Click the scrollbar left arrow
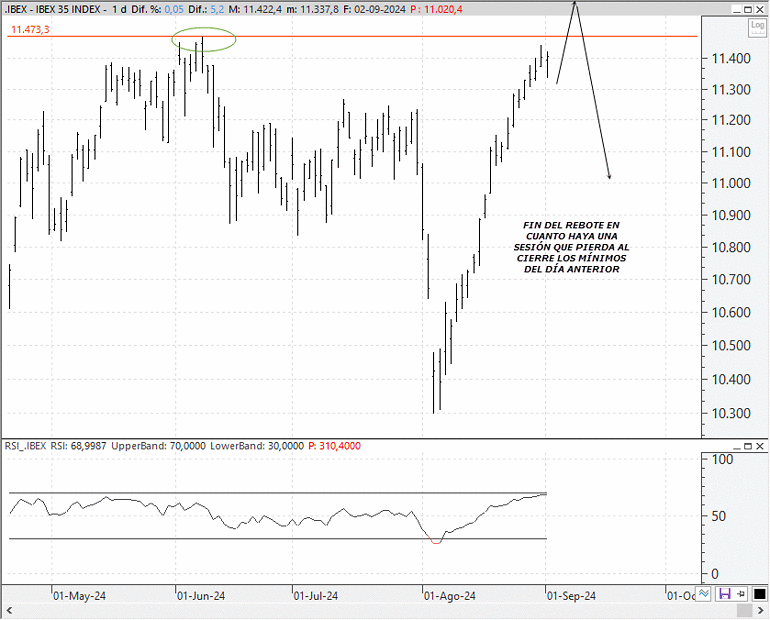 tap(9, 611)
